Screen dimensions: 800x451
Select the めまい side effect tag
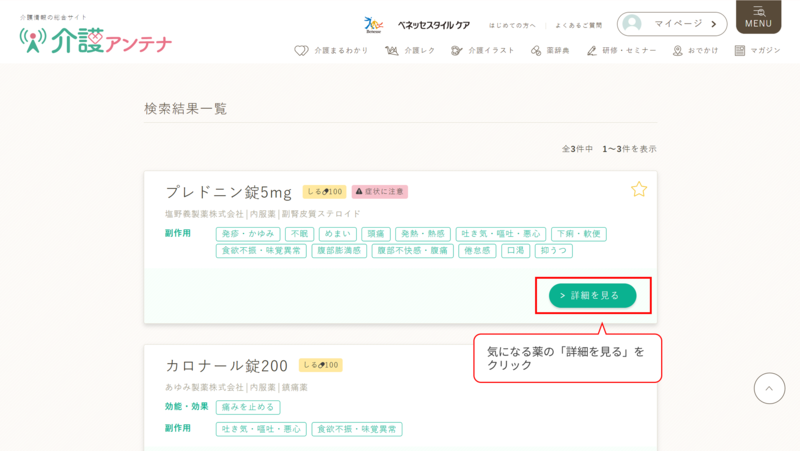(338, 234)
